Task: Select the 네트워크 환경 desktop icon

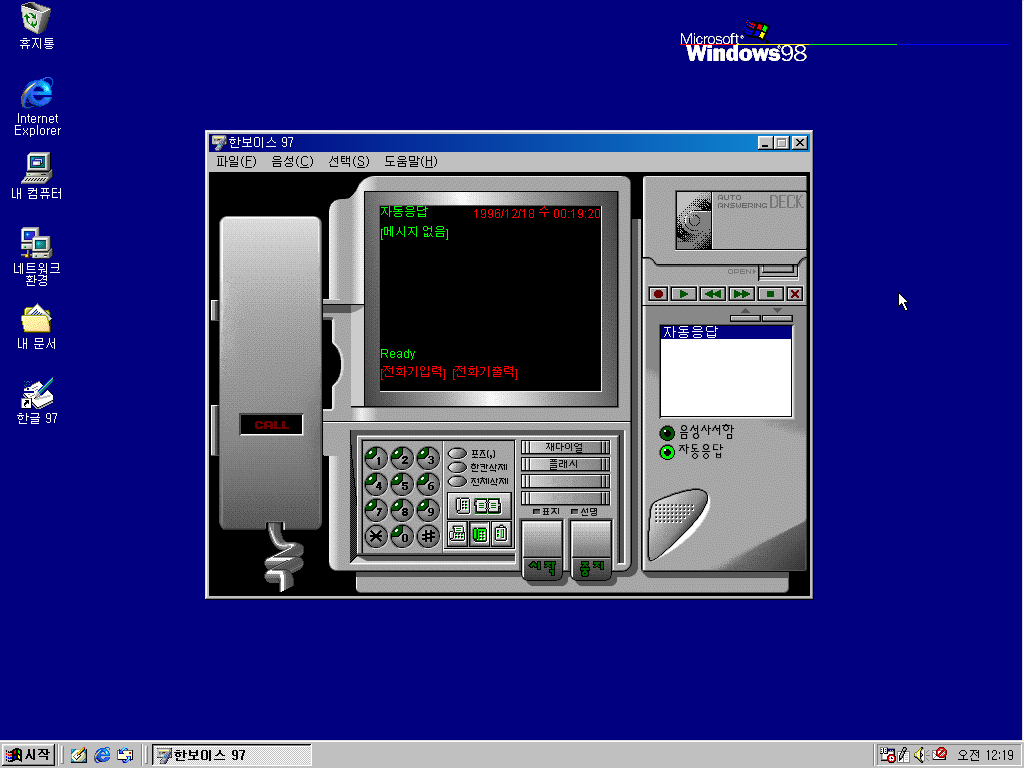Action: 37,257
